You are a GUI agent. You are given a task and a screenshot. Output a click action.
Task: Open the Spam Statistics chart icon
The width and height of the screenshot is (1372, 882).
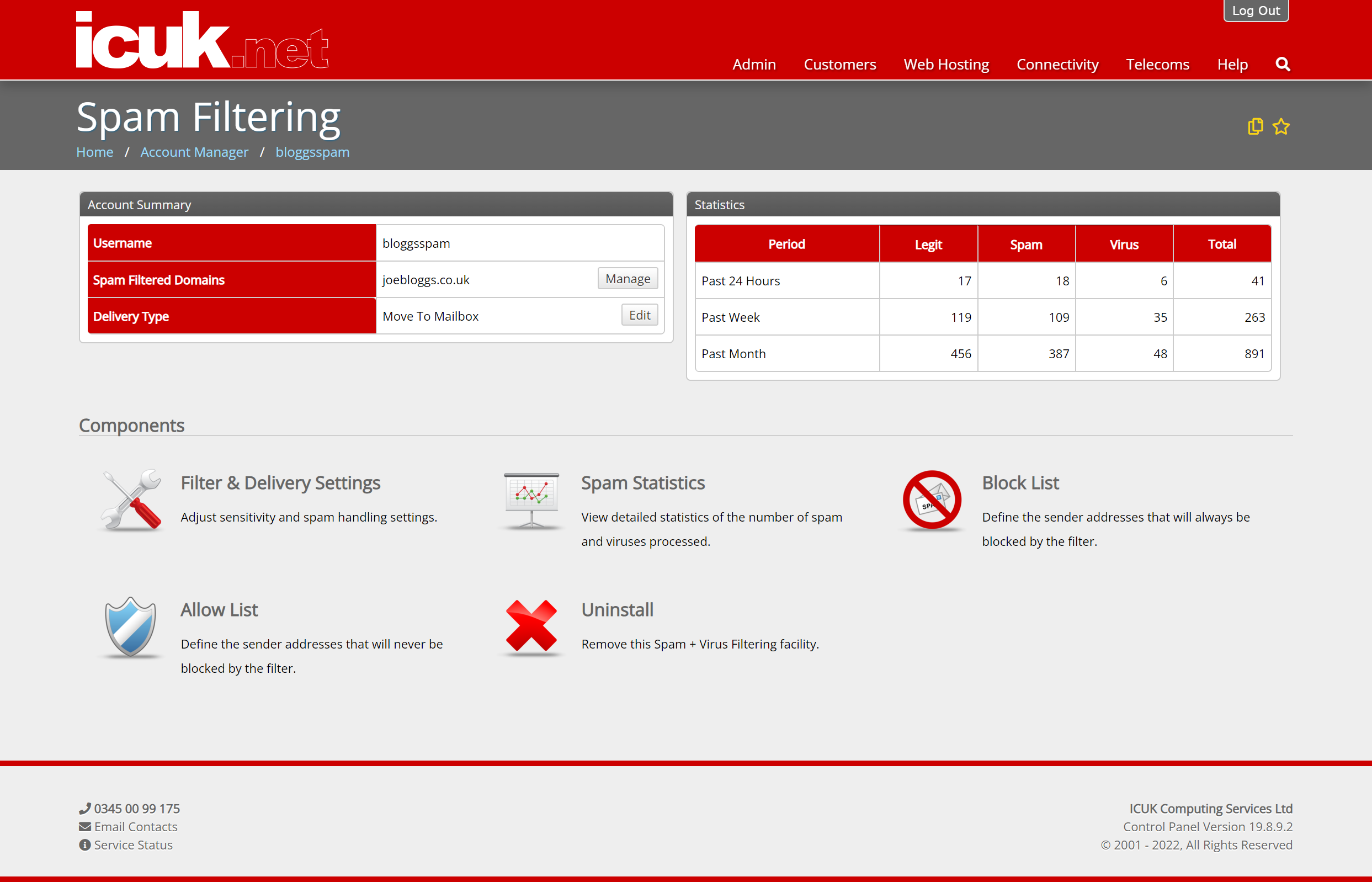531,501
